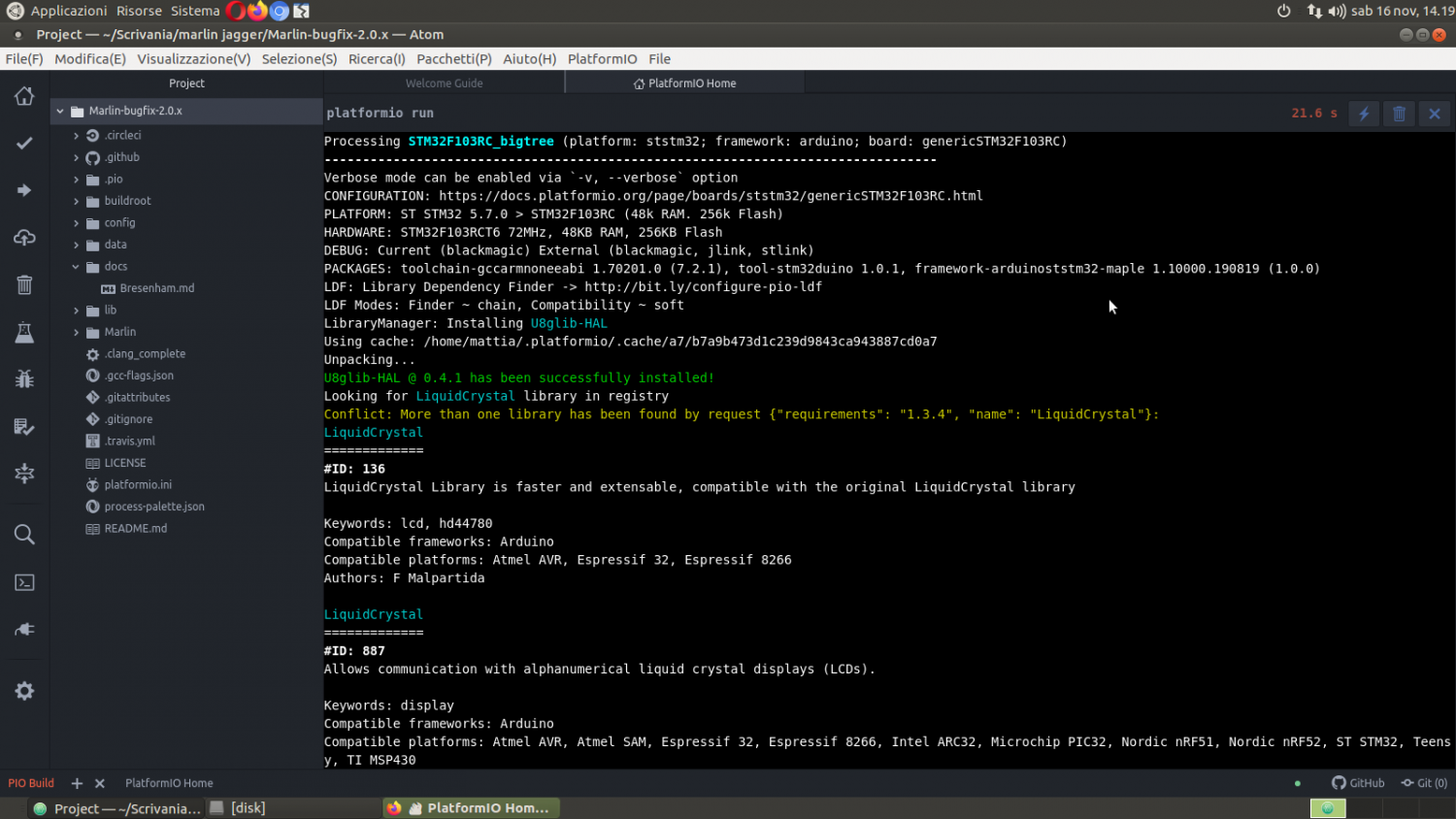Viewport: 1456px width, 819px height.
Task: Open the .gitignore file
Action: click(x=129, y=419)
